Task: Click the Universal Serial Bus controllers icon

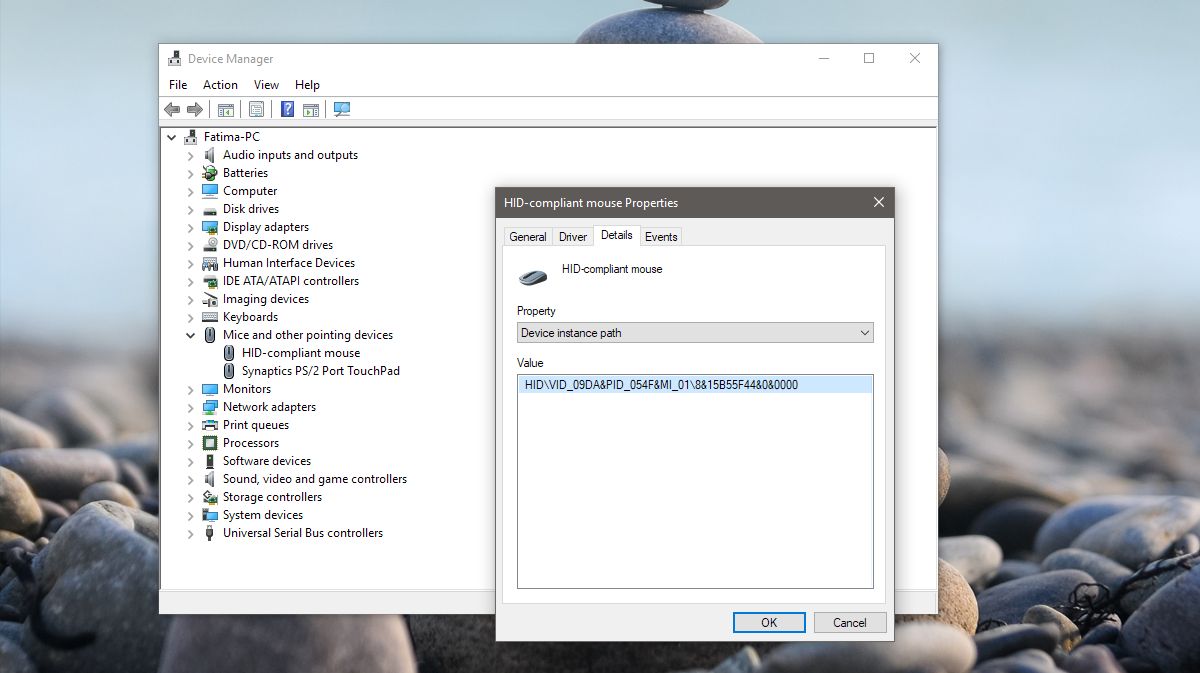Action: click(210, 533)
